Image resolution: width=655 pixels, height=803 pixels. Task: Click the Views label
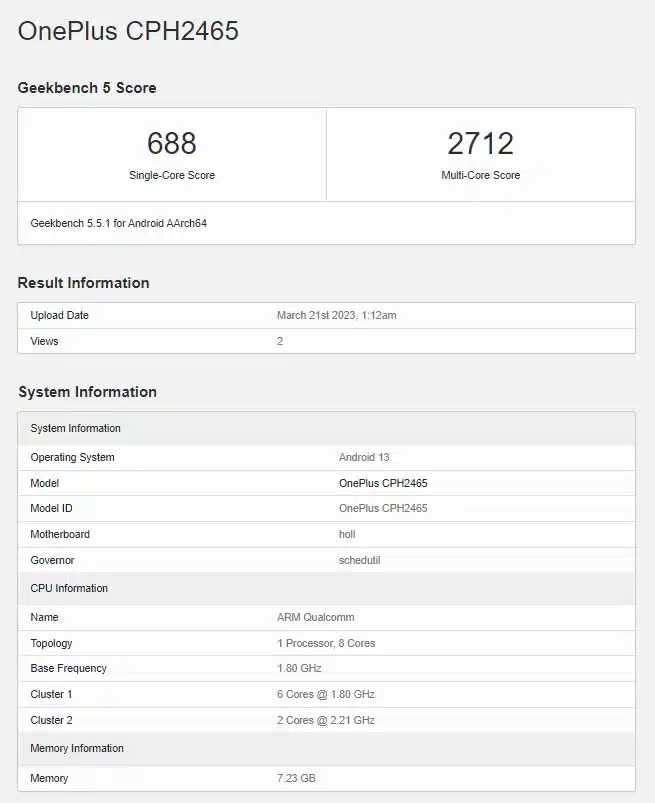pyautogui.click(x=44, y=341)
